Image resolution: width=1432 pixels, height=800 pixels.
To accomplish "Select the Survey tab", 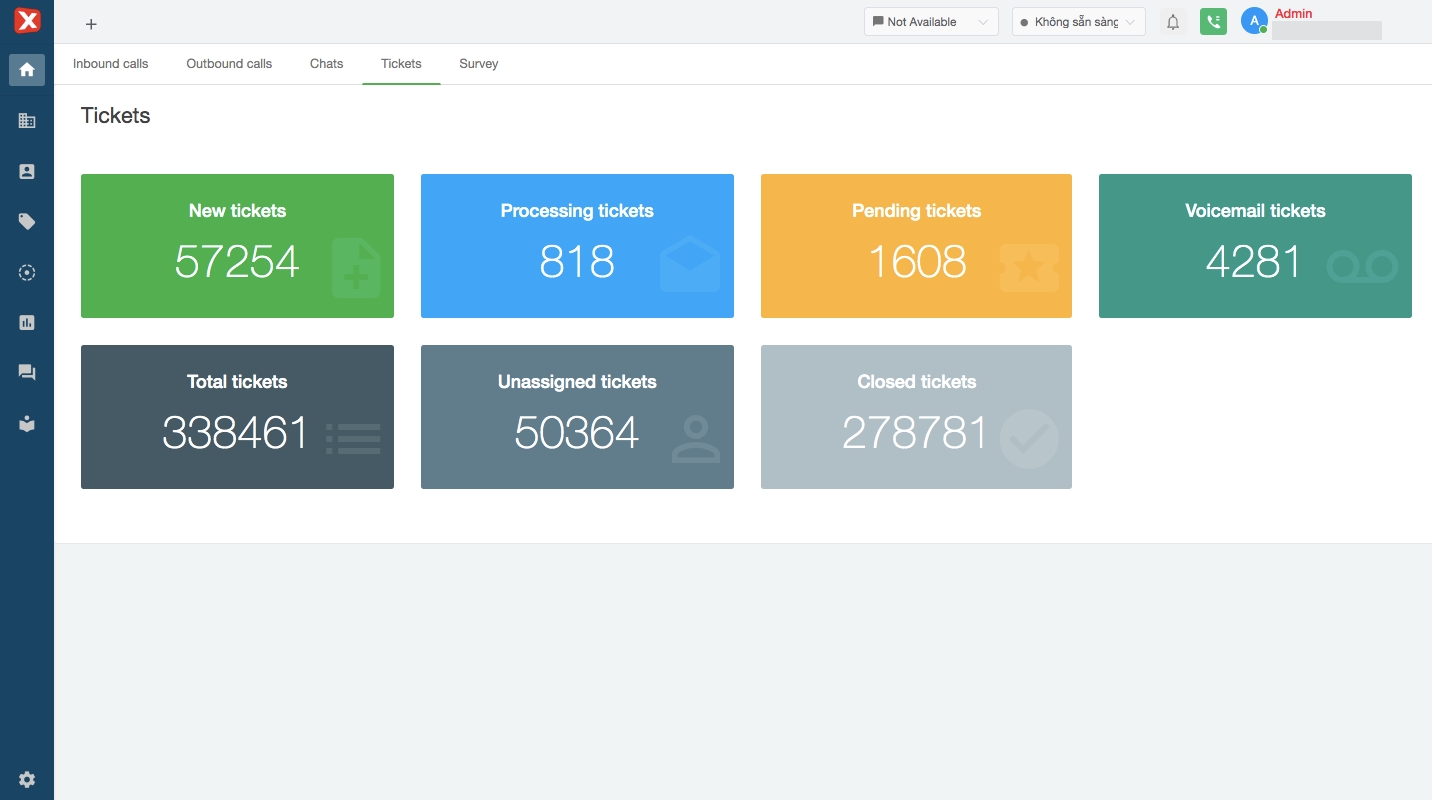I will click(x=478, y=64).
